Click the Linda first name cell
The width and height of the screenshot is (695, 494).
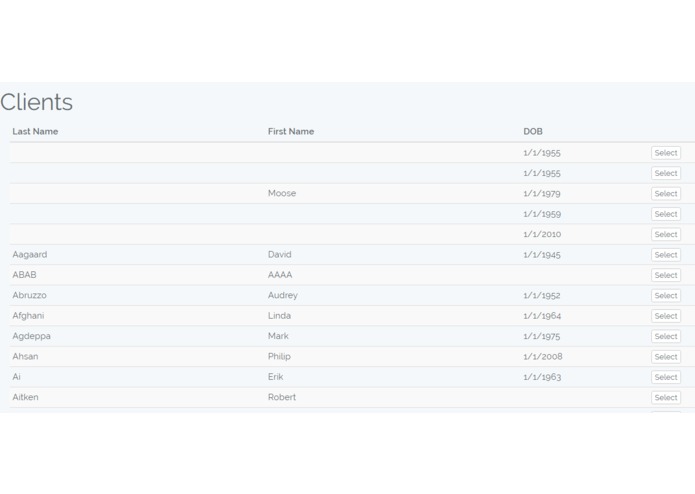pyautogui.click(x=279, y=316)
